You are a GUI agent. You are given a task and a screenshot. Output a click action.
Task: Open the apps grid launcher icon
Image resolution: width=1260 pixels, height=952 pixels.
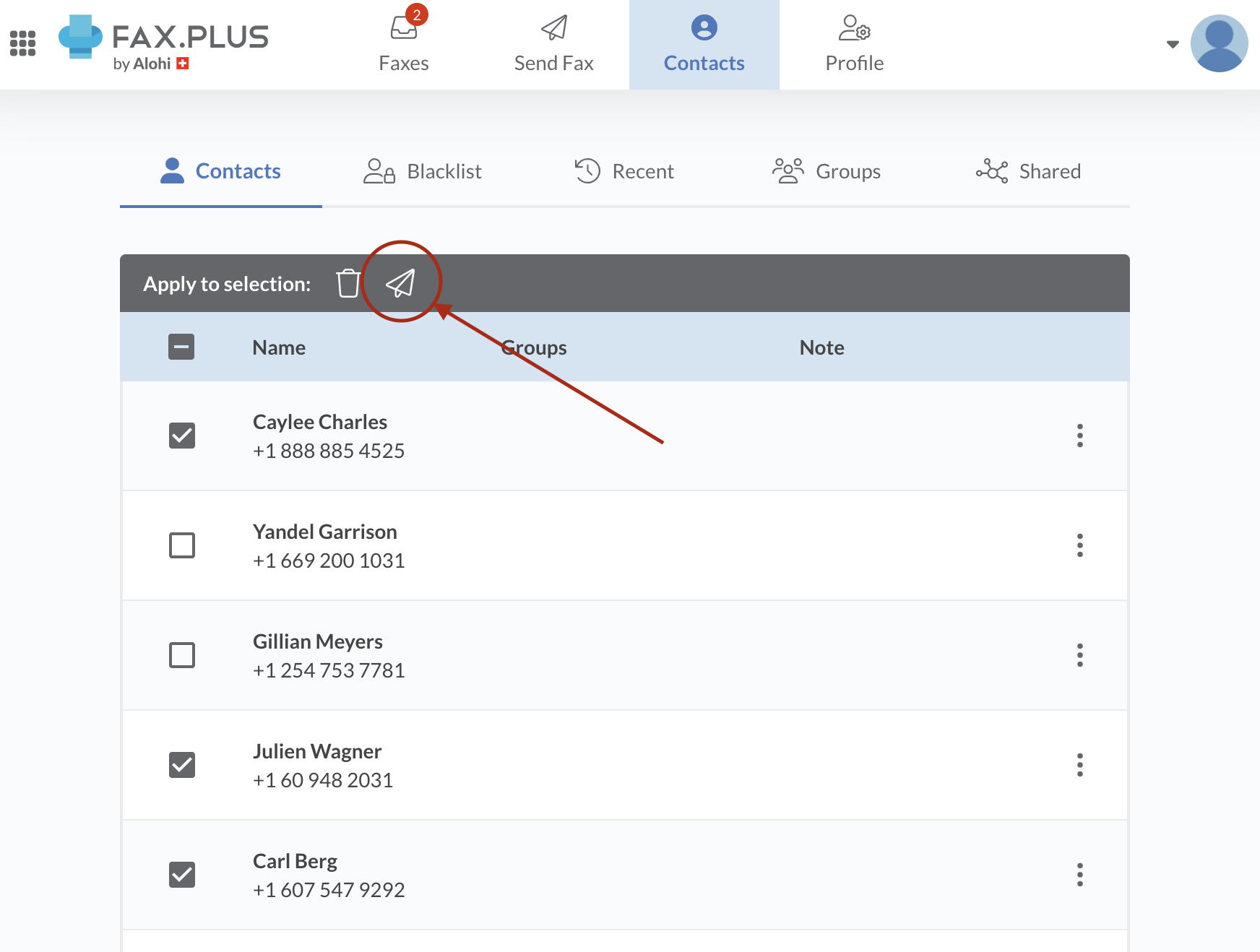pyautogui.click(x=23, y=43)
